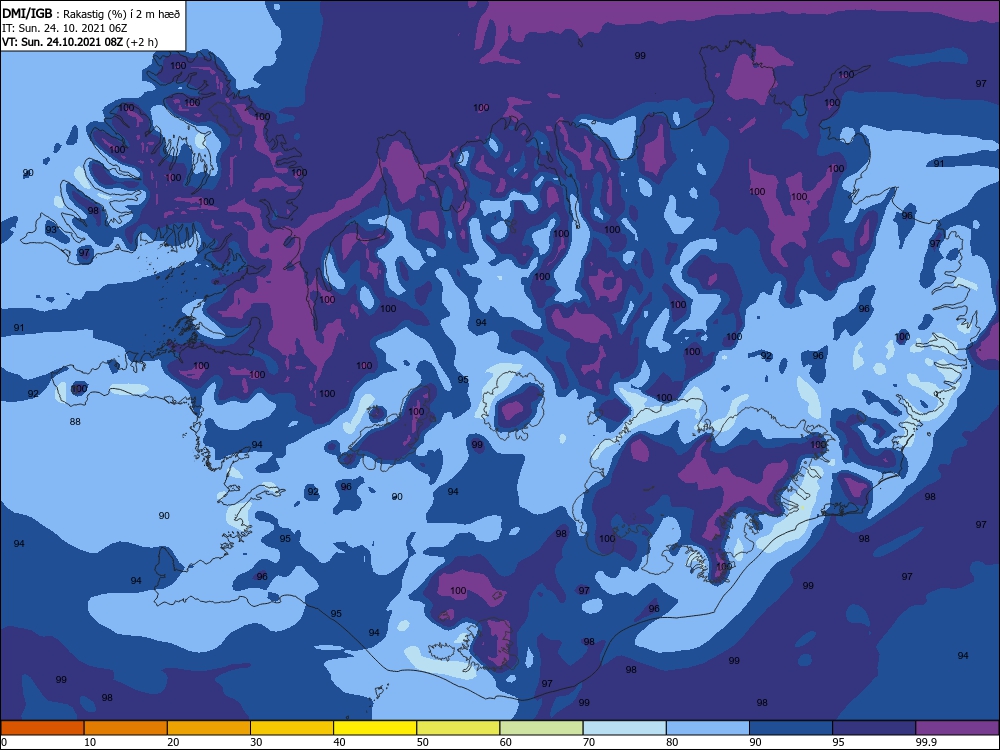Pick the bright yellow 40–50 legend swatch
The image size is (1000, 750).
click(x=375, y=728)
